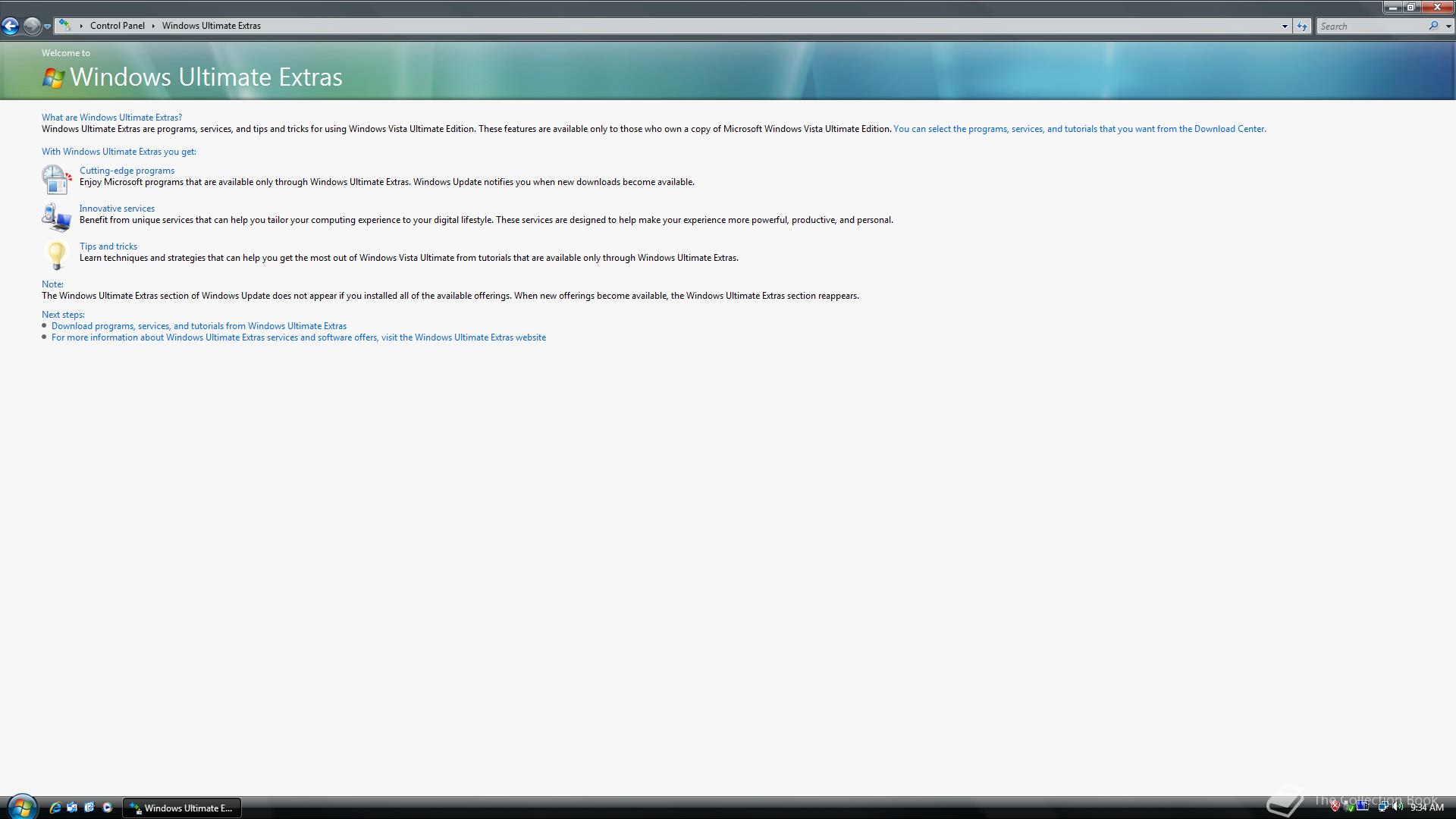The height and width of the screenshot is (819, 1456).
Task: Visit the Windows Ultimate Extras website link
Action: point(299,337)
